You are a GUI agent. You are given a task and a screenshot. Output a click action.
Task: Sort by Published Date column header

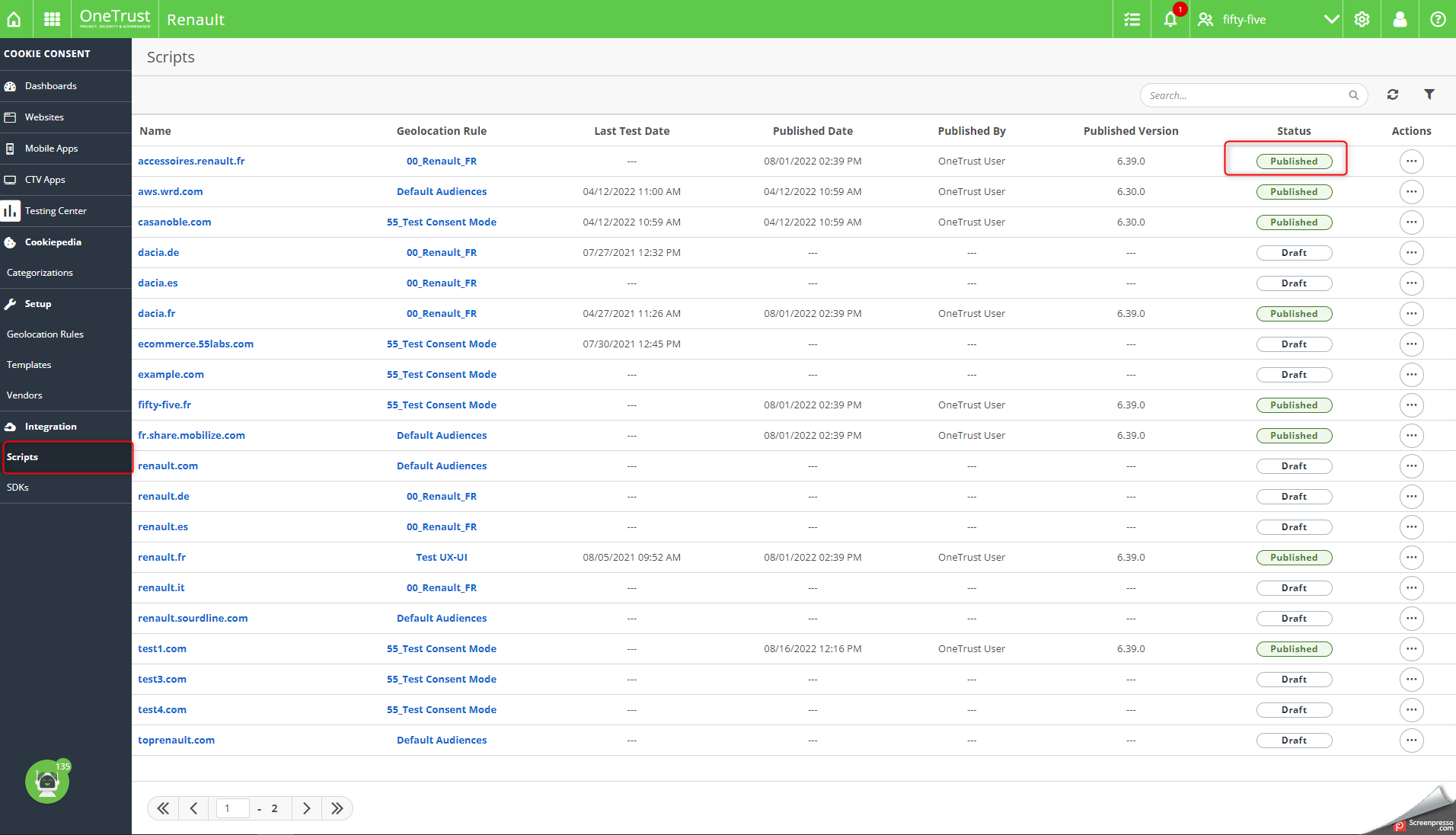[x=813, y=131]
